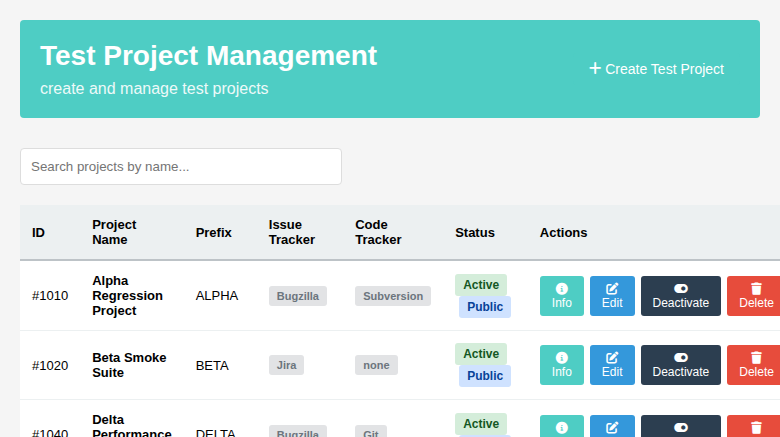Click the Jira issue tracker tag
The height and width of the screenshot is (437, 780).
tap(287, 365)
